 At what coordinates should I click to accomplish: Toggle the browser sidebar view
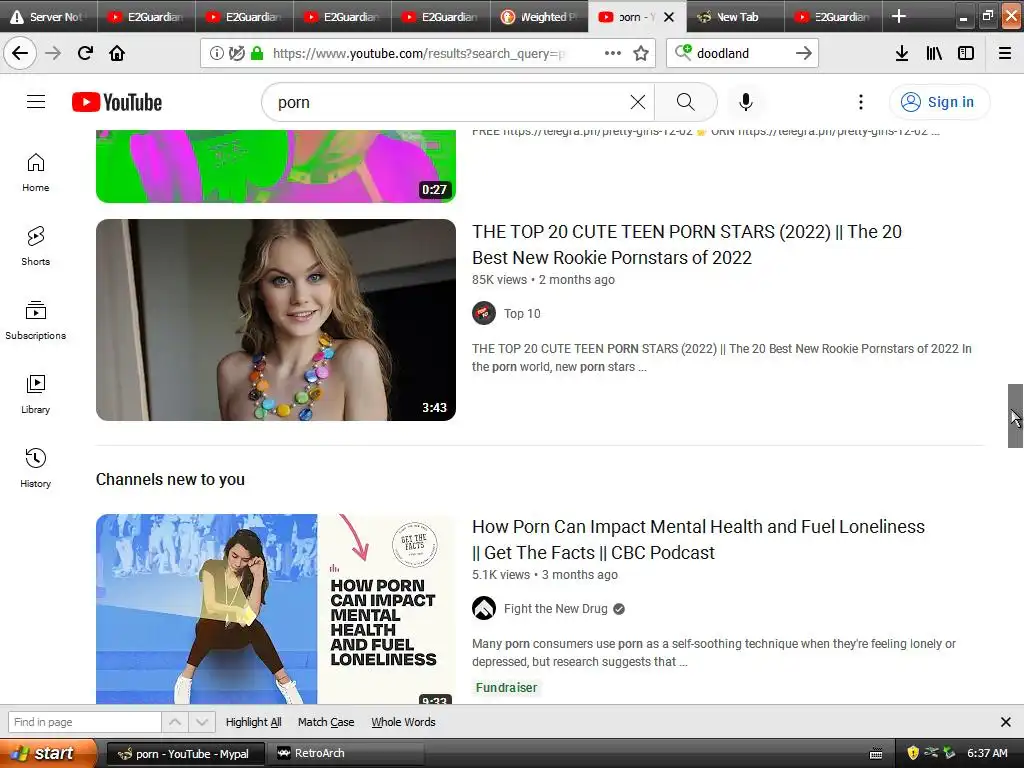(966, 53)
